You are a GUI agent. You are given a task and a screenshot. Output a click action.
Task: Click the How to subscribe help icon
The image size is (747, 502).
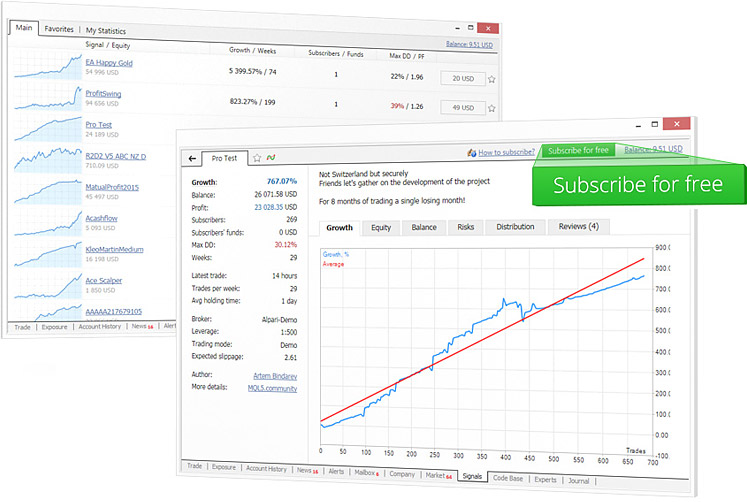[x=472, y=152]
